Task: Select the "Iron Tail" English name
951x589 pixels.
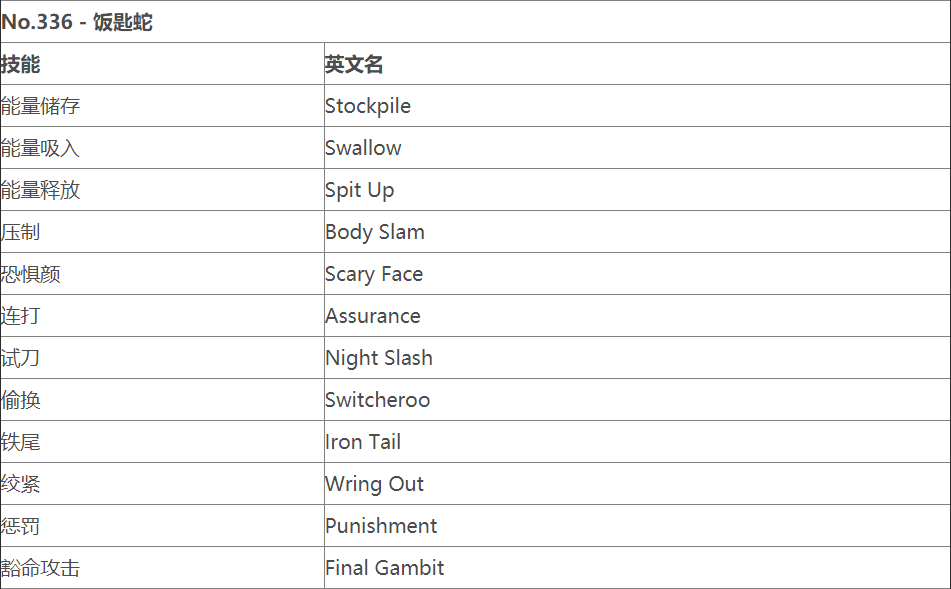Action: [x=363, y=442]
